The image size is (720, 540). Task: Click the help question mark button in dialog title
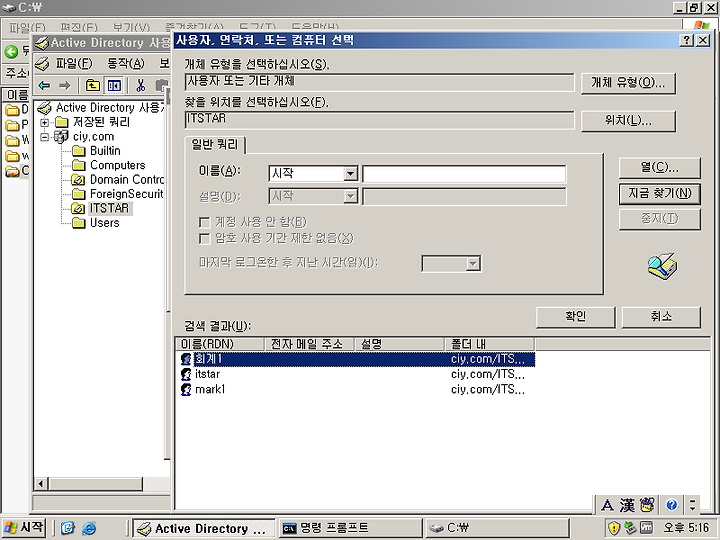point(686,40)
